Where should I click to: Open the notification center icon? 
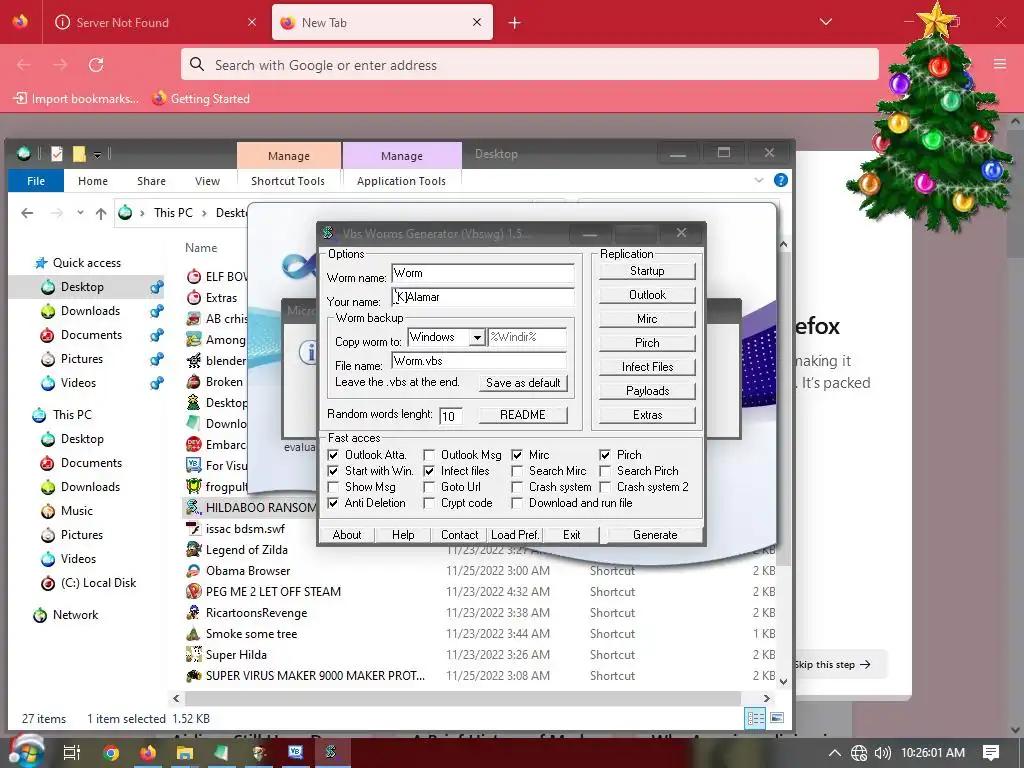(x=991, y=753)
